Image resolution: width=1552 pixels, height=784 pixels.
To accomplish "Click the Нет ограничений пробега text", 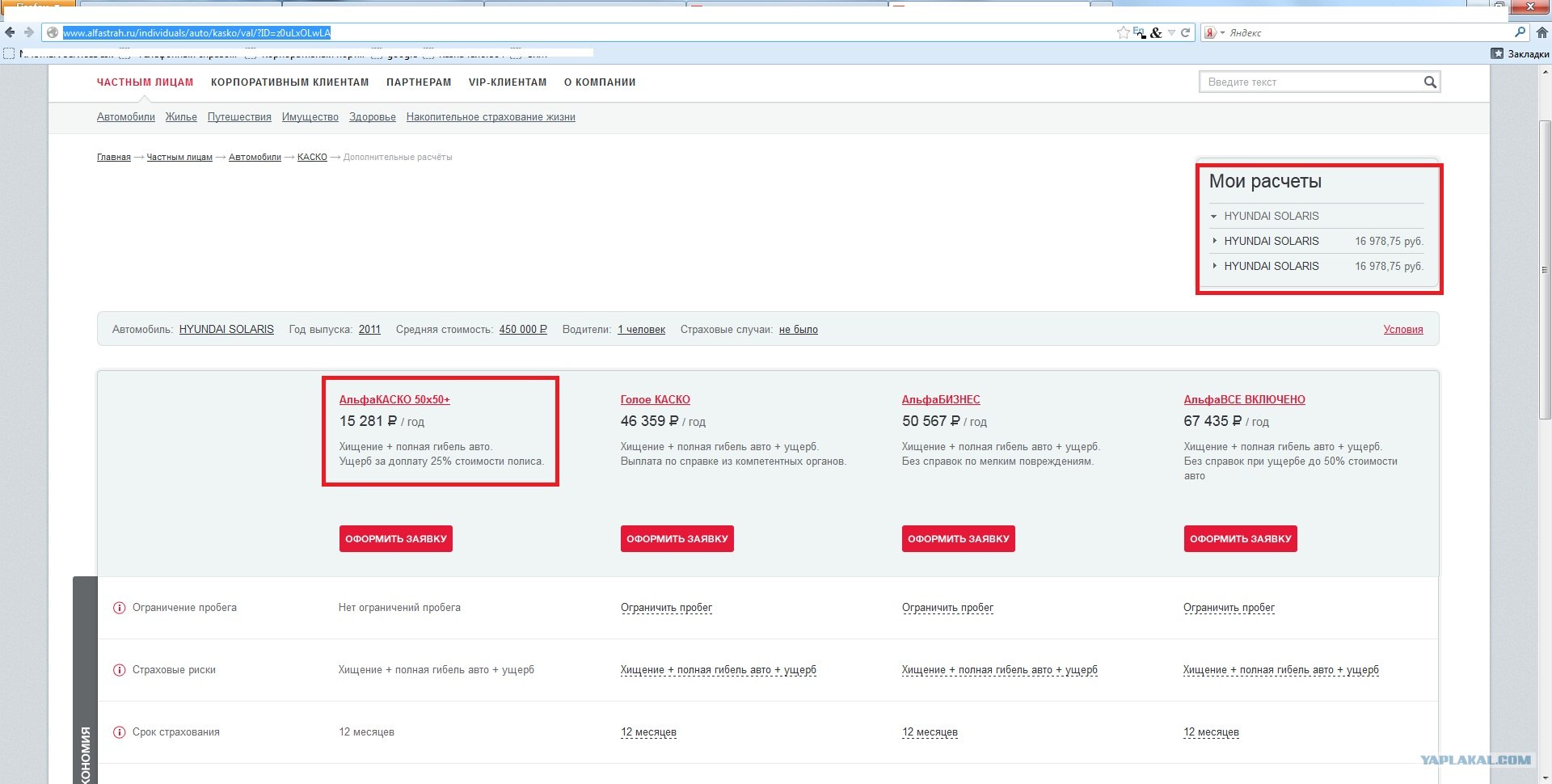I will (399, 608).
